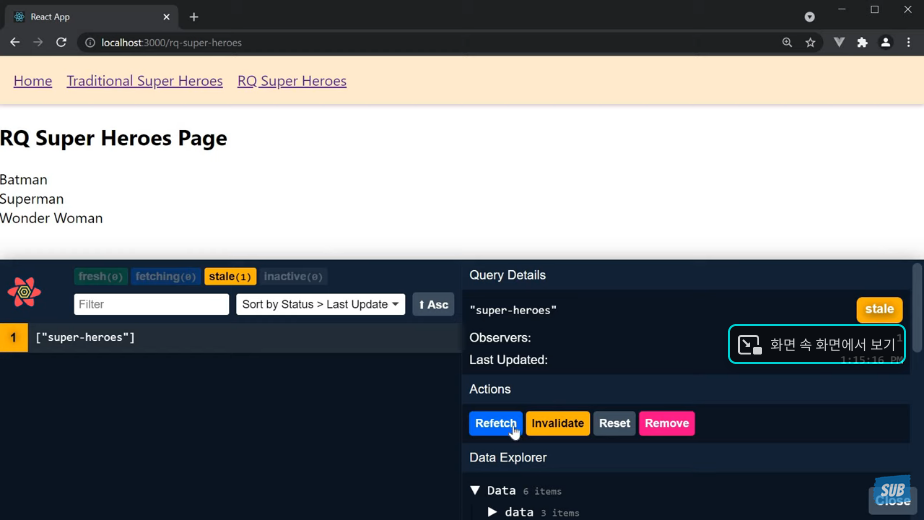
Task: Open the extensions puzzle icon
Action: [862, 42]
